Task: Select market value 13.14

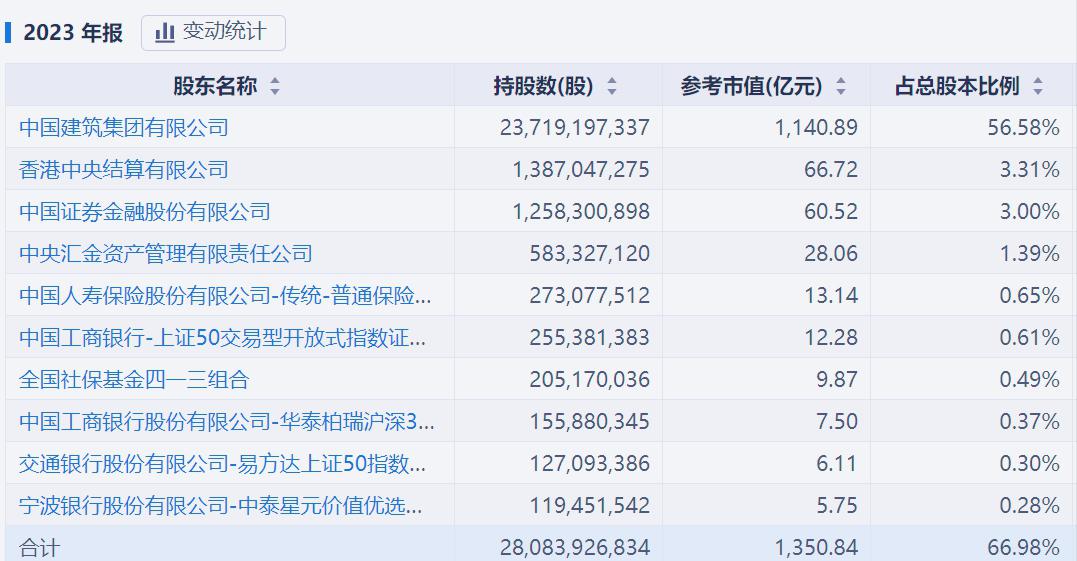Action: [x=831, y=295]
